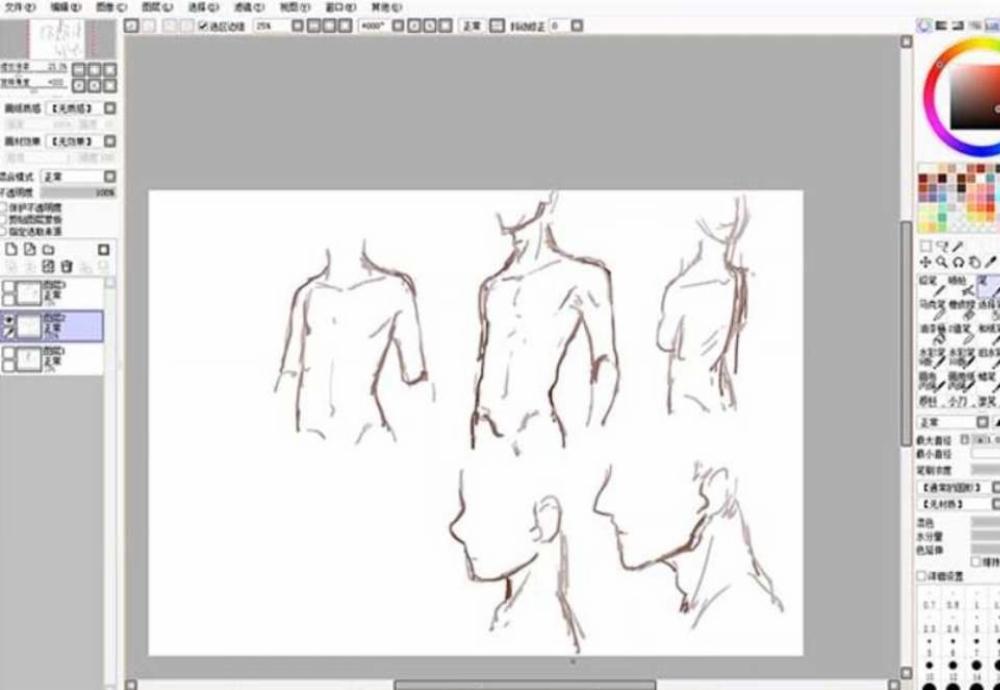Select the lasso selection tool
The height and width of the screenshot is (690, 1000).
(941, 246)
